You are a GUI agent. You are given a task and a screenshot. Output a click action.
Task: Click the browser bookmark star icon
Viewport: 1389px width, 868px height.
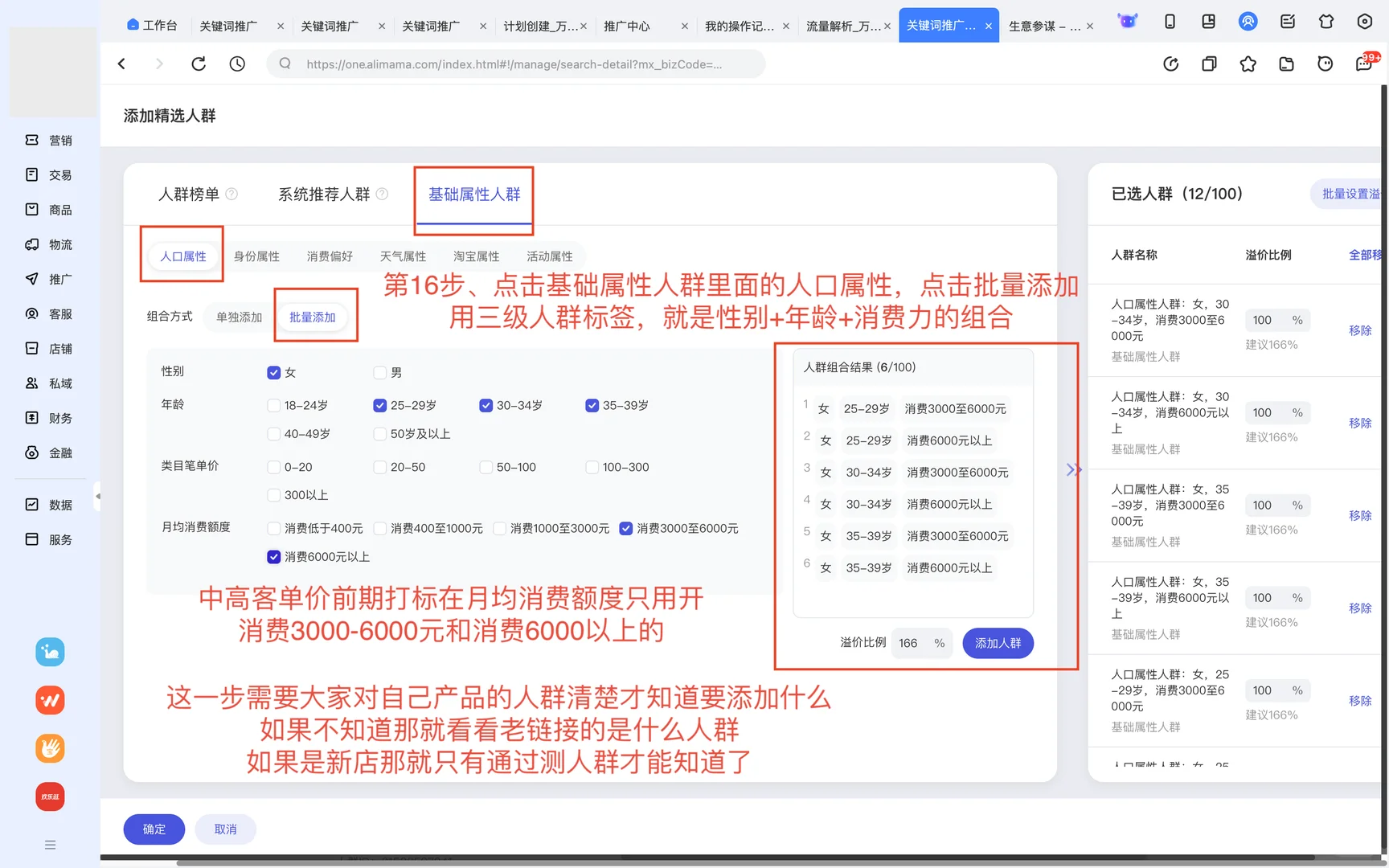point(1248,63)
